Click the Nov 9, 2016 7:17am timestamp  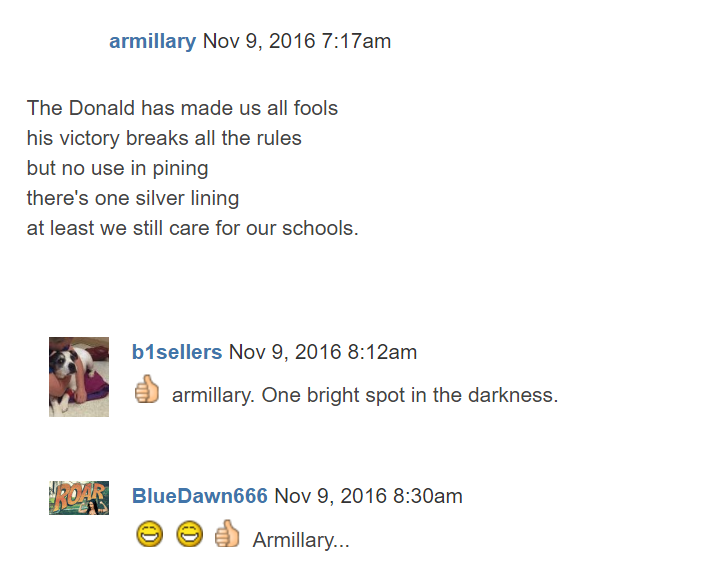click(297, 41)
